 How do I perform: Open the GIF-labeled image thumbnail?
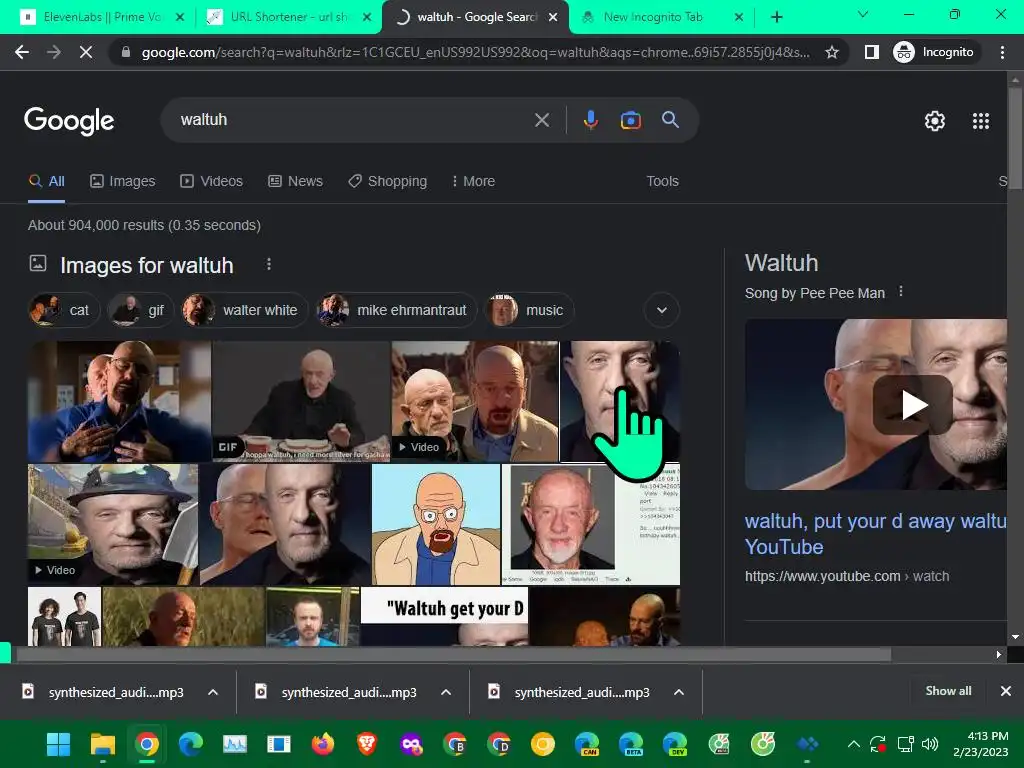pos(300,401)
